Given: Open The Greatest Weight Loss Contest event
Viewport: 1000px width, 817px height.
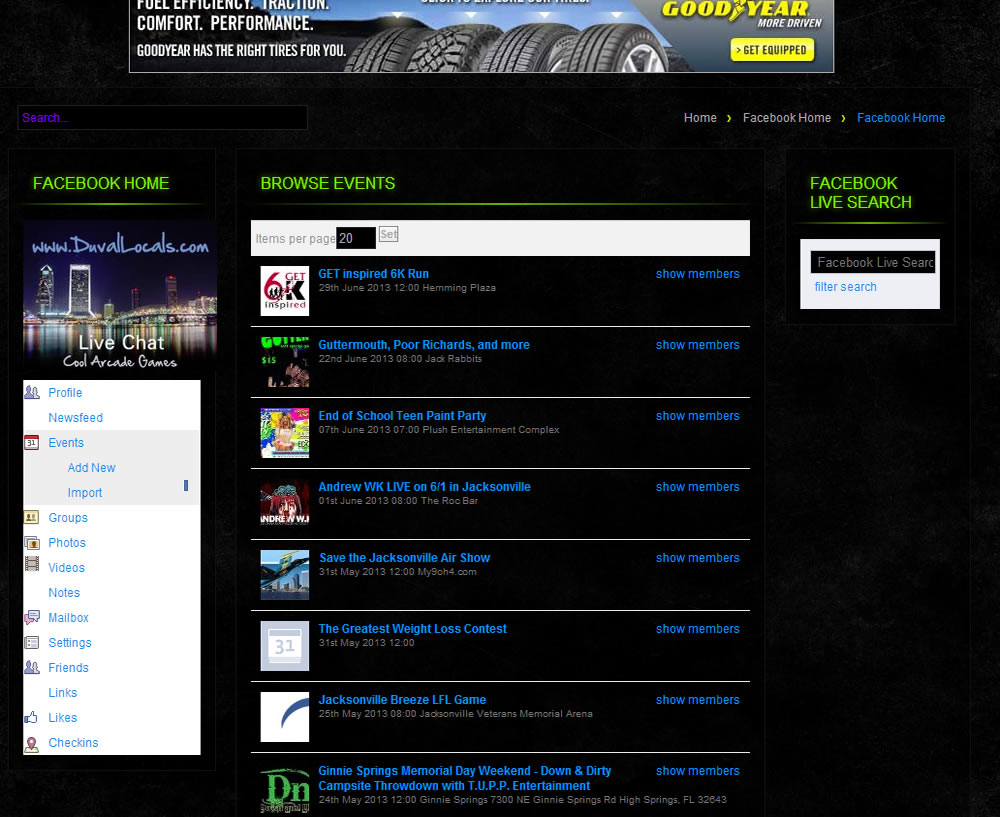Looking at the screenshot, I should [x=412, y=629].
